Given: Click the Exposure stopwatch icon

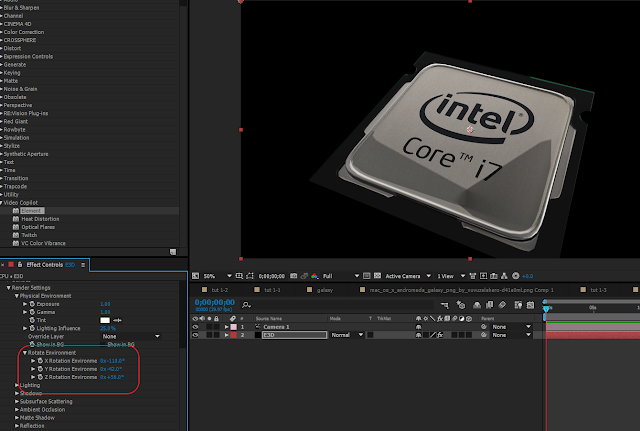Looking at the screenshot, I should tap(32, 304).
